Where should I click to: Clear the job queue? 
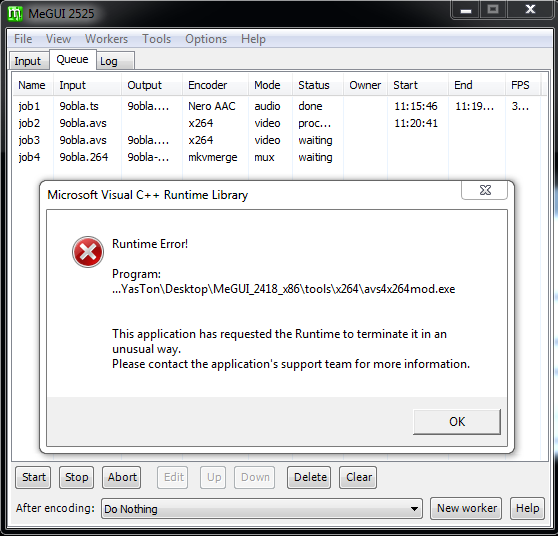[358, 477]
